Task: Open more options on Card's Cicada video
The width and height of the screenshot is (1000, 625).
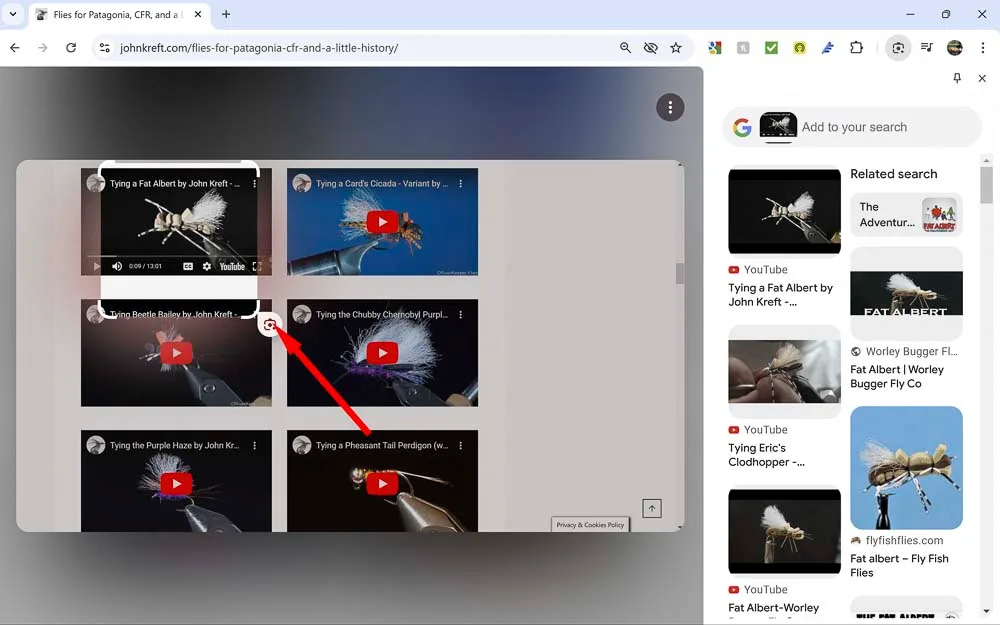Action: pyautogui.click(x=460, y=184)
